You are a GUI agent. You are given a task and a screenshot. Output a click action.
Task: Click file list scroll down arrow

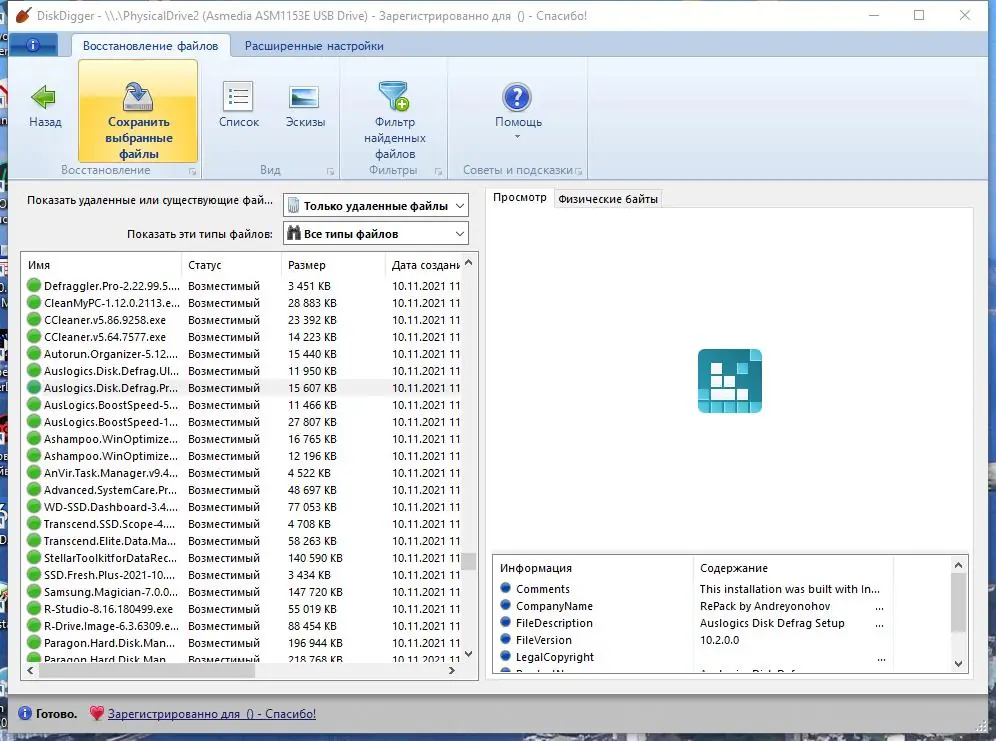click(x=469, y=654)
